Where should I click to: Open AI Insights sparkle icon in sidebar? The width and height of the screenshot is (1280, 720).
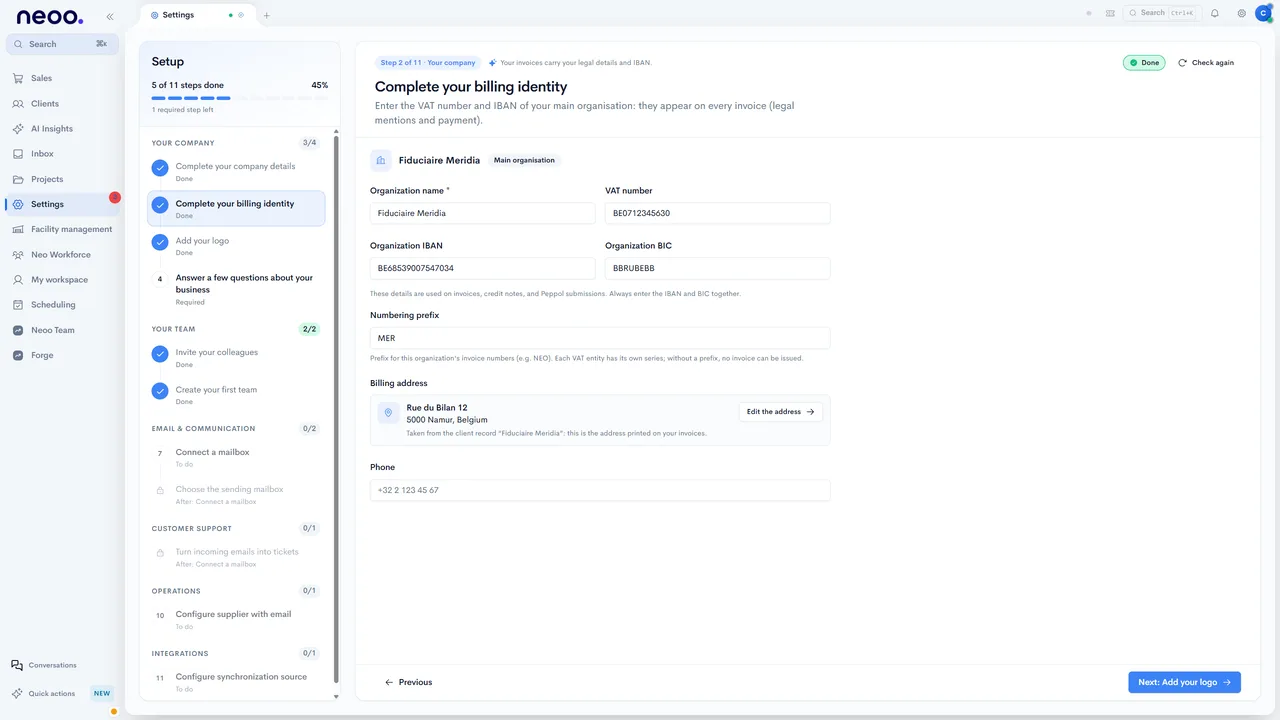coord(18,129)
